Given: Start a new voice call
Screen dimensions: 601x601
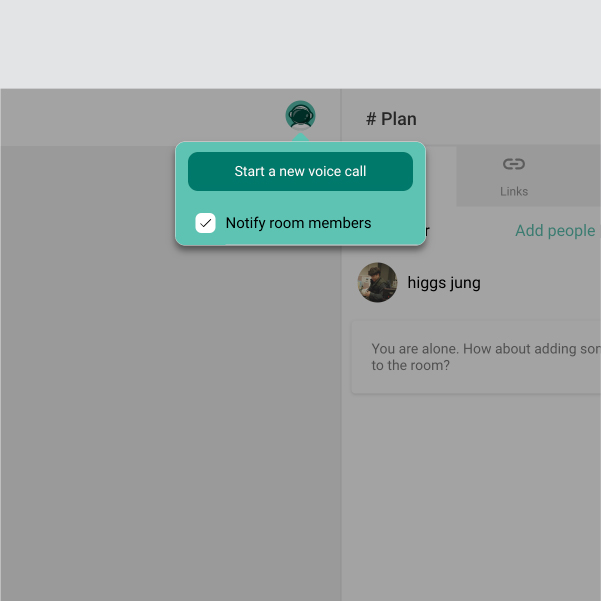Looking at the screenshot, I should (300, 171).
